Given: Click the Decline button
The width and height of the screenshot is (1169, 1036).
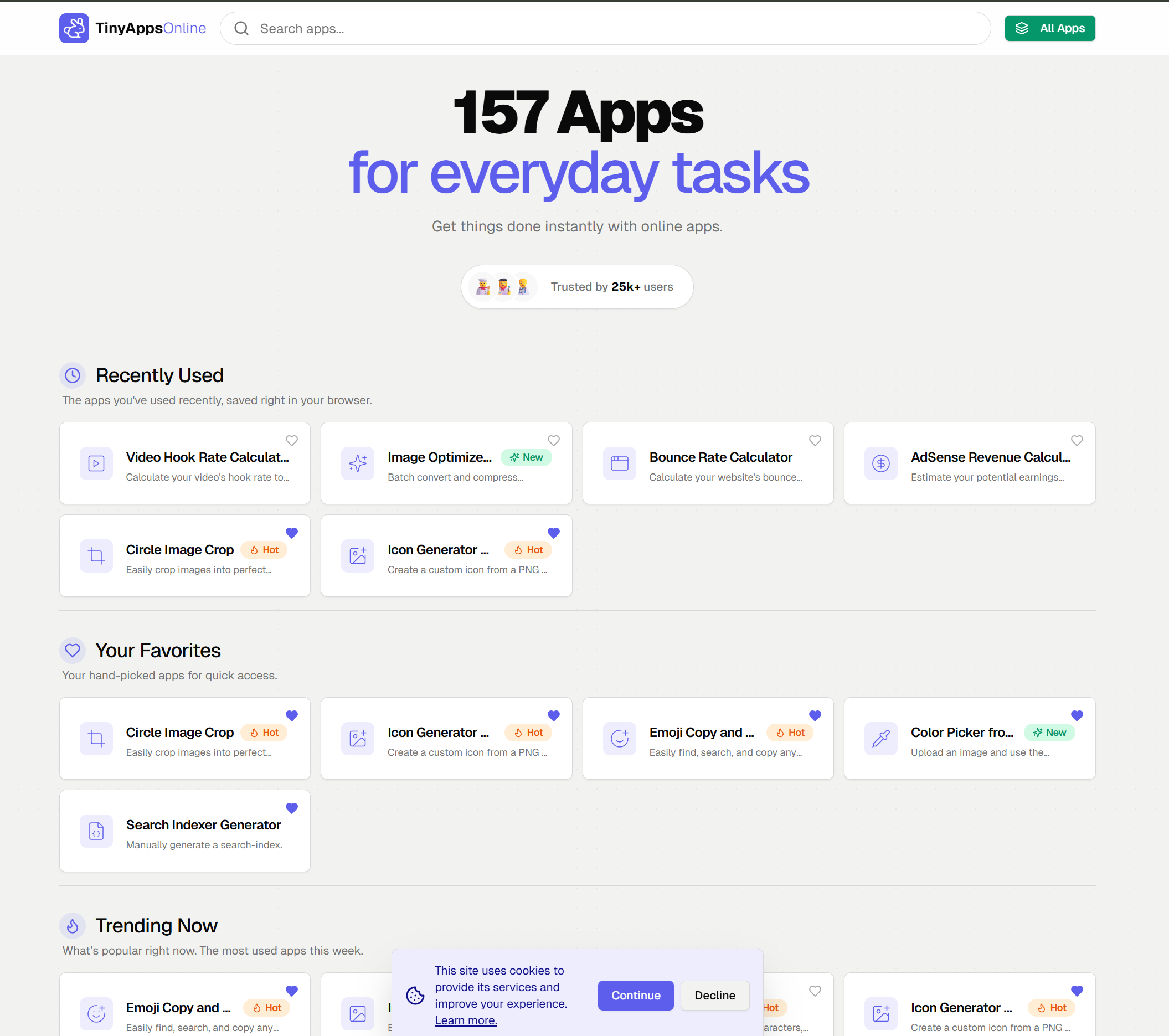Looking at the screenshot, I should [x=714, y=996].
